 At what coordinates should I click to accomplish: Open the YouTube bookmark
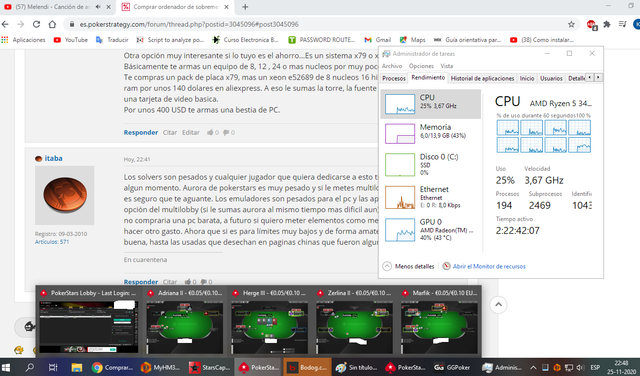(71, 40)
